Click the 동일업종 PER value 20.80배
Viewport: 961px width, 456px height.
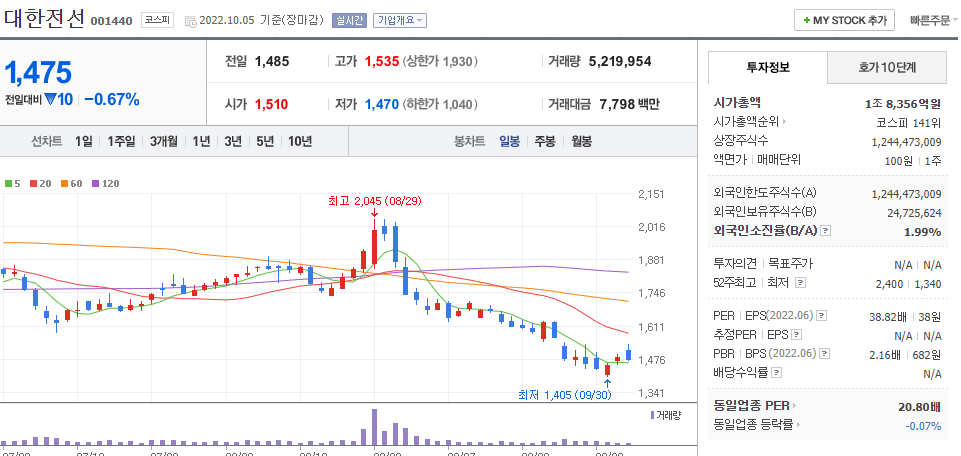921,406
